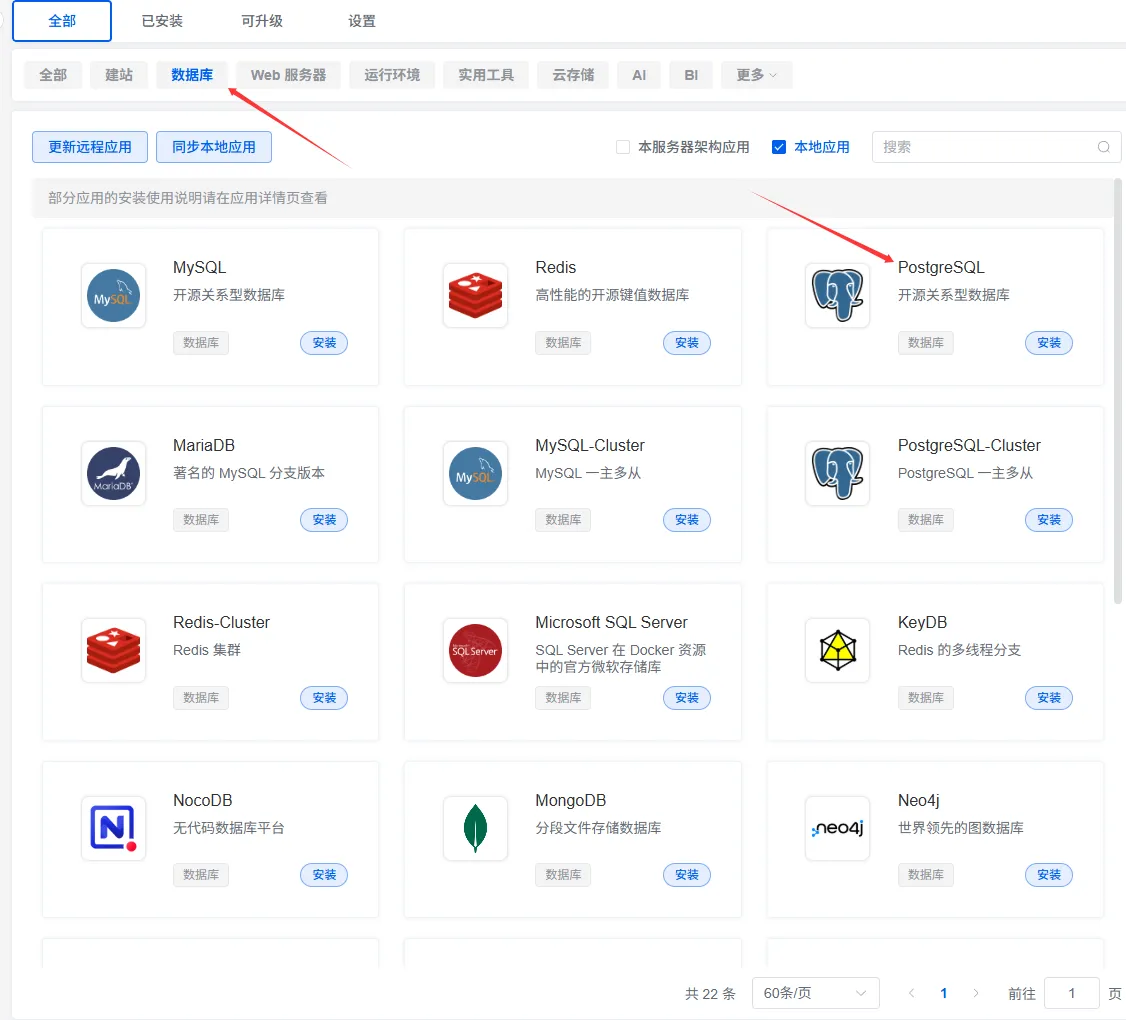Click the 更新远程应用 button
This screenshot has width=1126, height=1020.
pyautogui.click(x=90, y=147)
